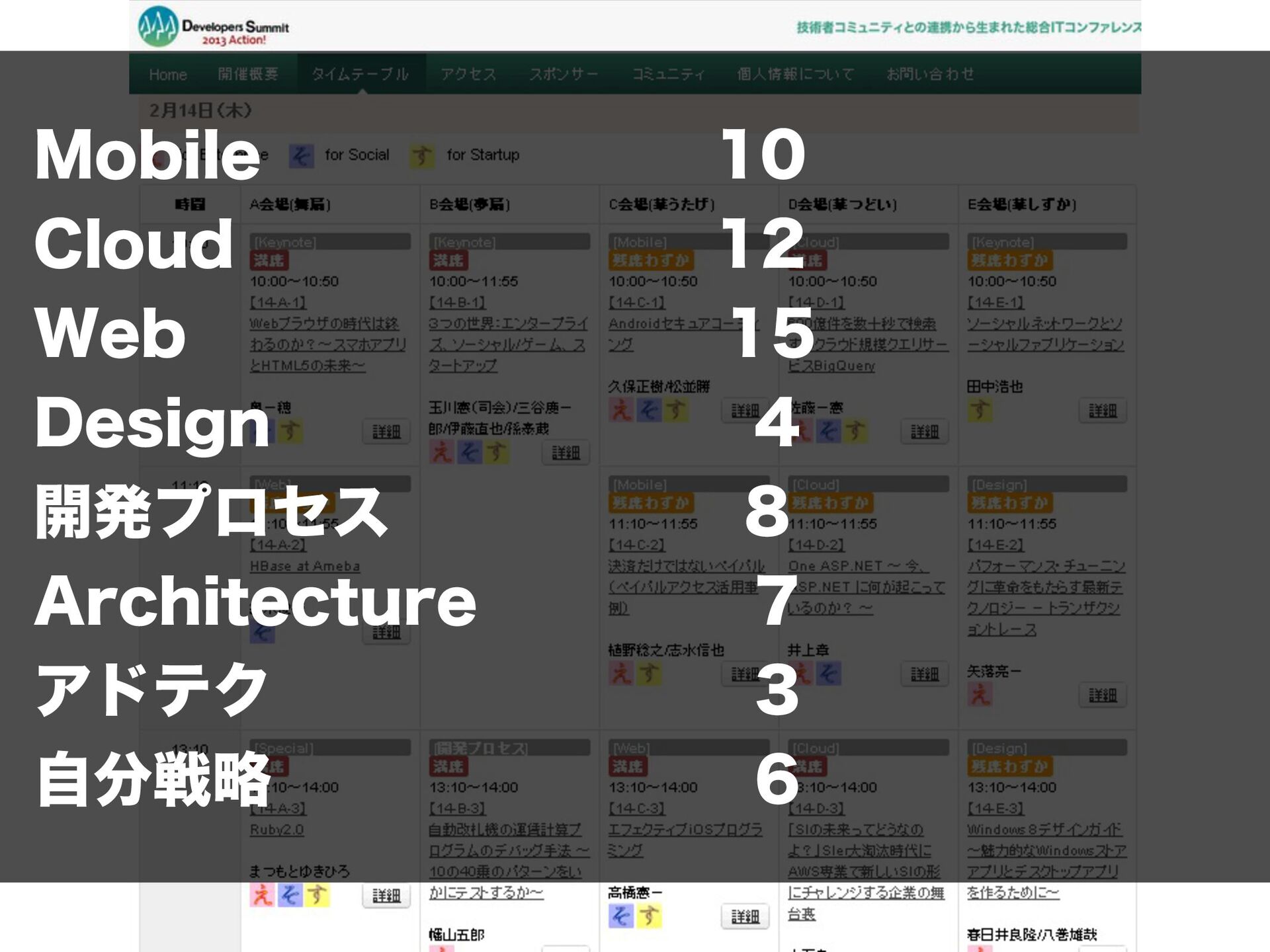Click the す tag in session 14-B-1
This screenshot has width=1270, height=952.
[496, 452]
